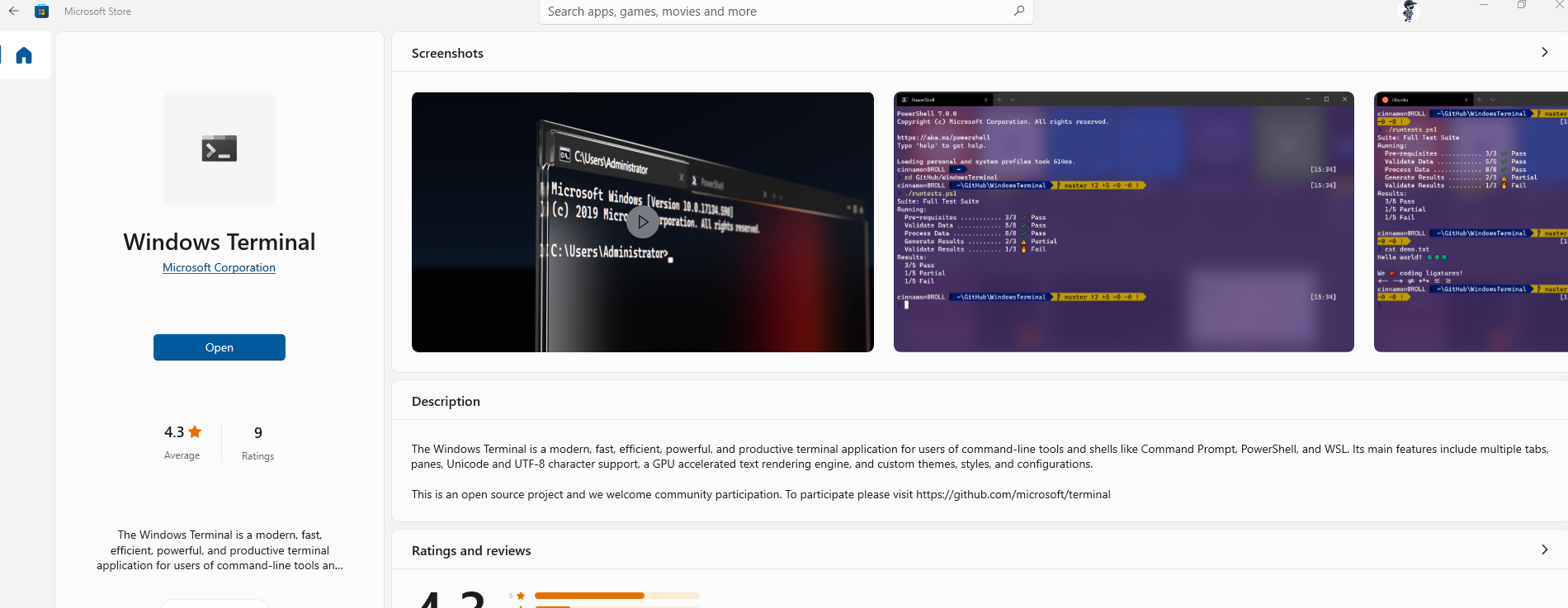Image resolution: width=1568 pixels, height=608 pixels.
Task: Click the Windows Terminal app icon
Action: 220,148
